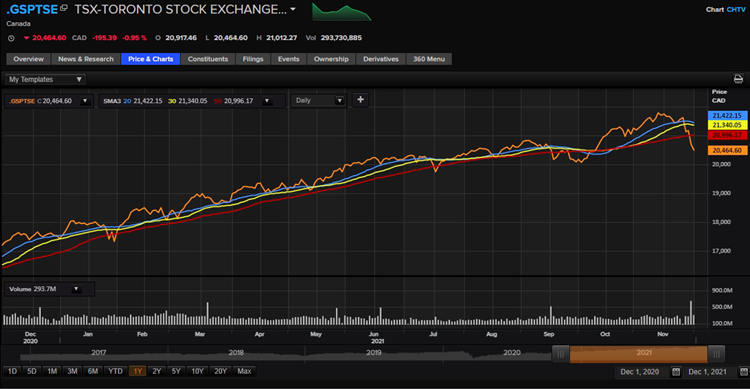Select the Price & Charts tab
Image resolution: width=750 pixels, height=389 pixels.
pyautogui.click(x=151, y=59)
